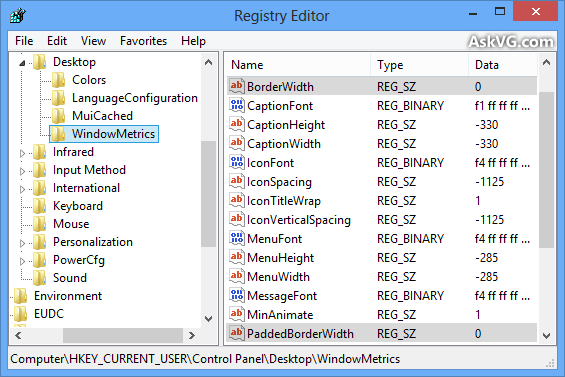The width and height of the screenshot is (565, 377).
Task: Click the MenuHeight string value icon
Action: (237, 257)
